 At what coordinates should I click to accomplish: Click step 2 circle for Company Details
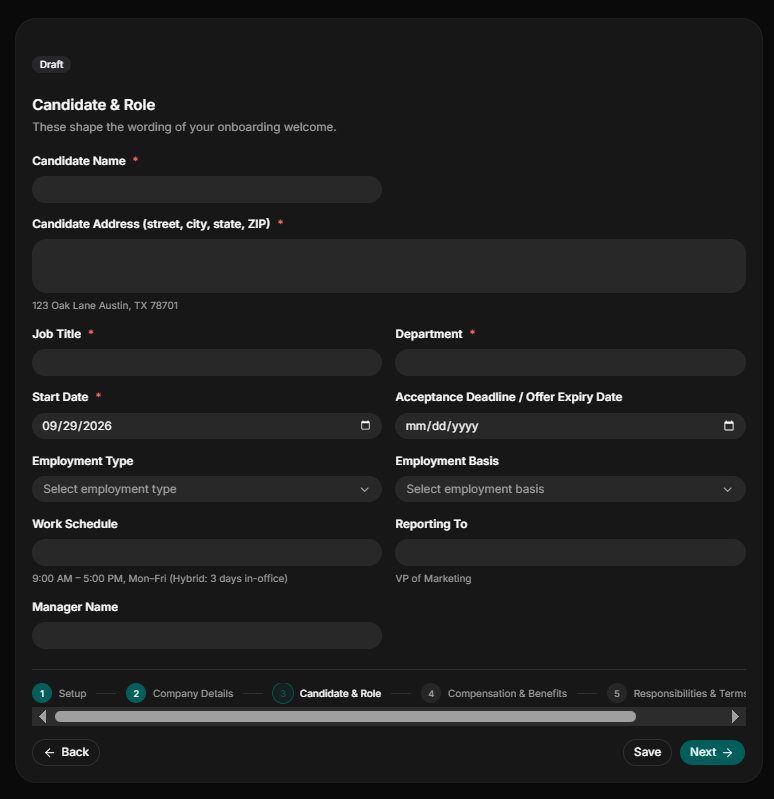[x=136, y=694]
